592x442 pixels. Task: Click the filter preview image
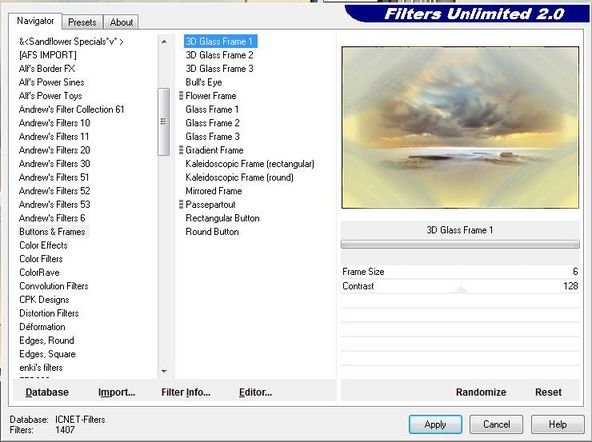tap(460, 128)
